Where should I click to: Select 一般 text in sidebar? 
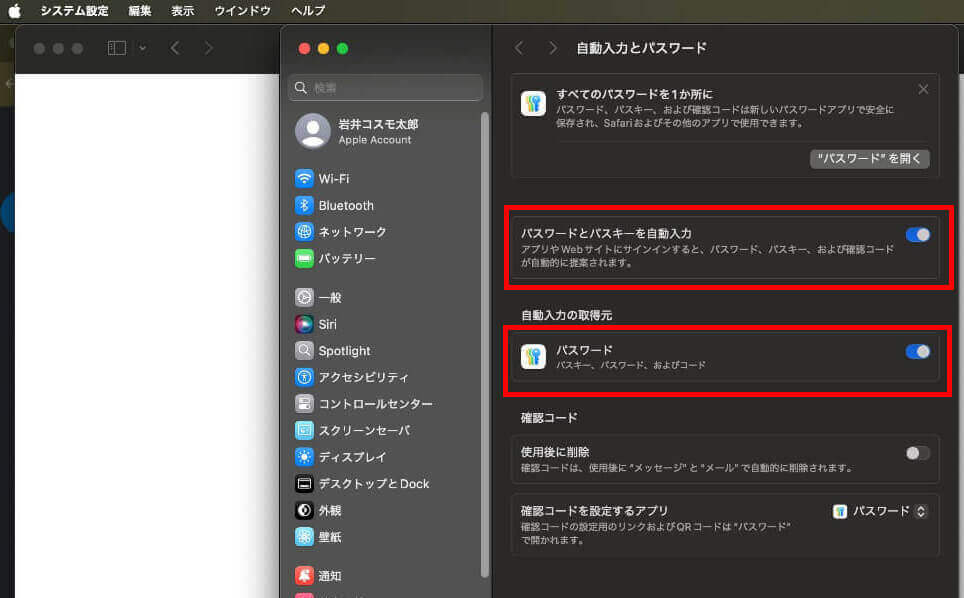330,297
